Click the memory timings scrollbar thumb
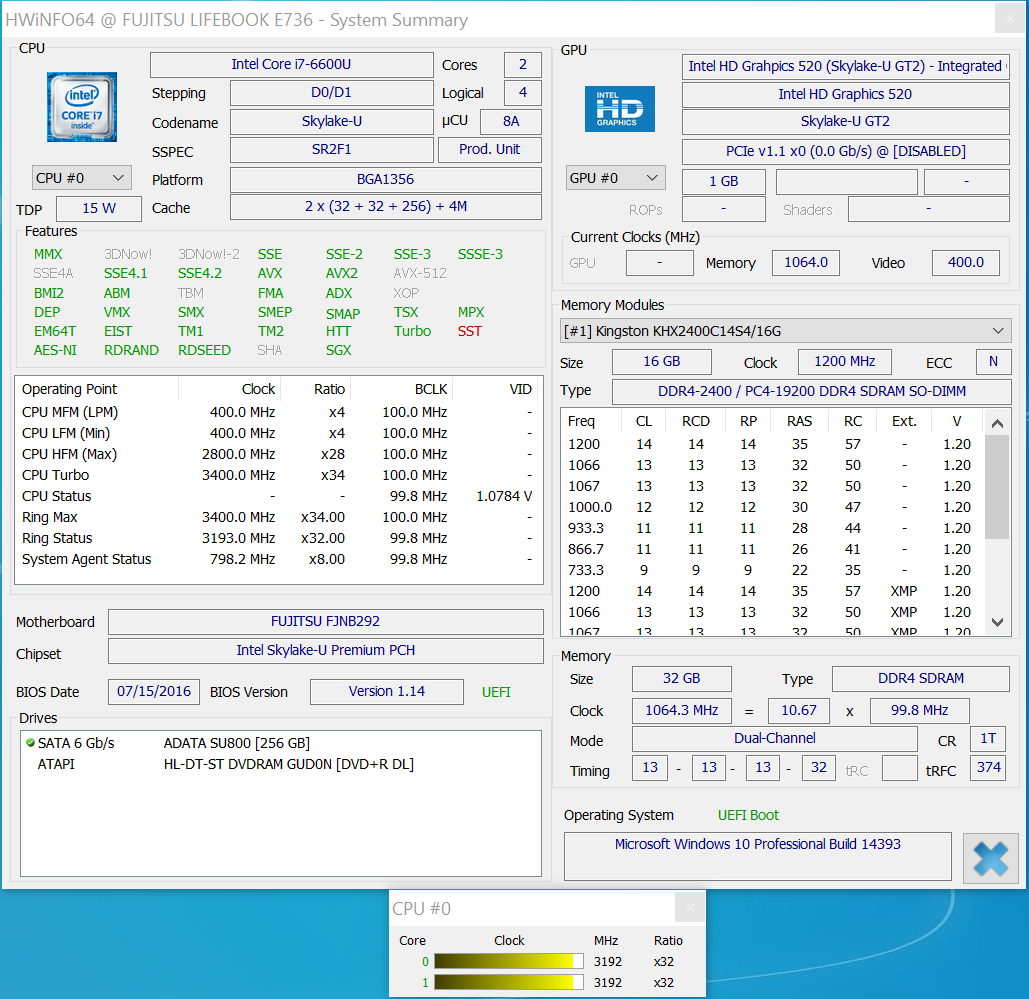This screenshot has width=1029, height=999. 998,487
